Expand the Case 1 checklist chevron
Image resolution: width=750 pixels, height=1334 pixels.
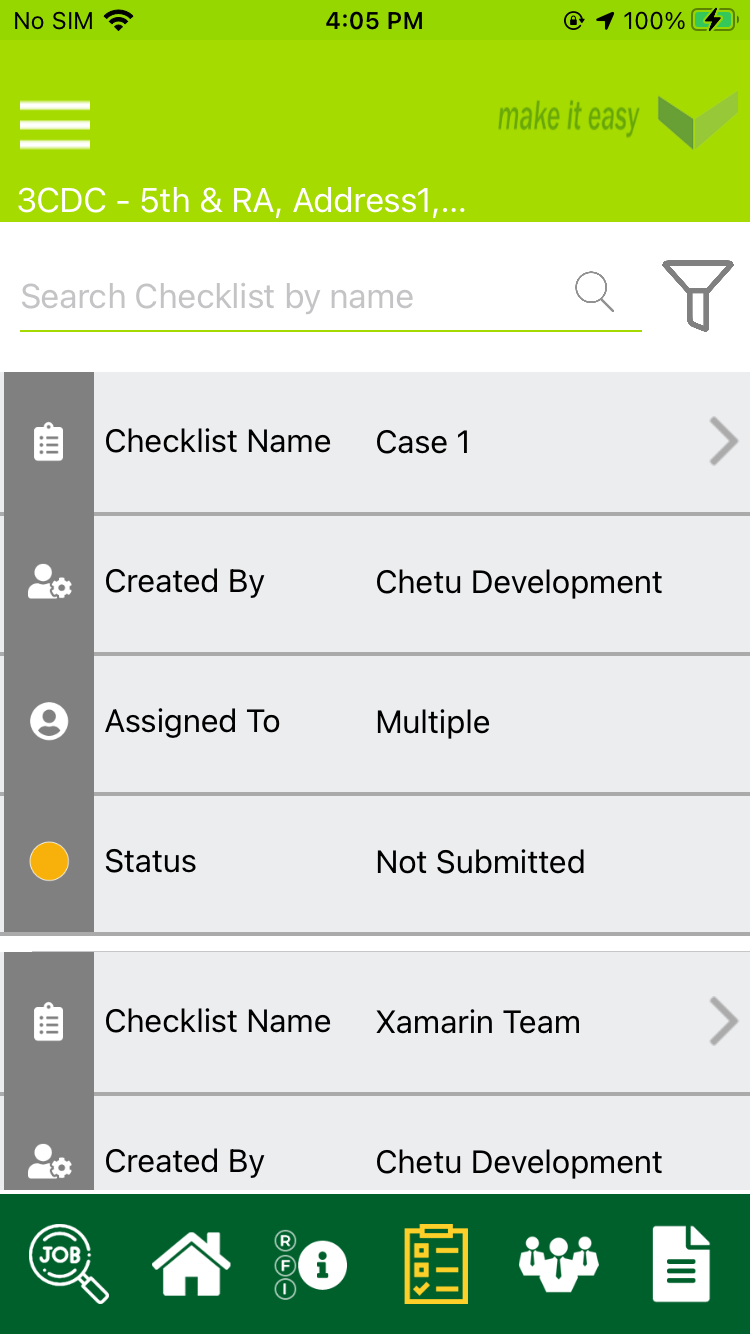point(723,442)
